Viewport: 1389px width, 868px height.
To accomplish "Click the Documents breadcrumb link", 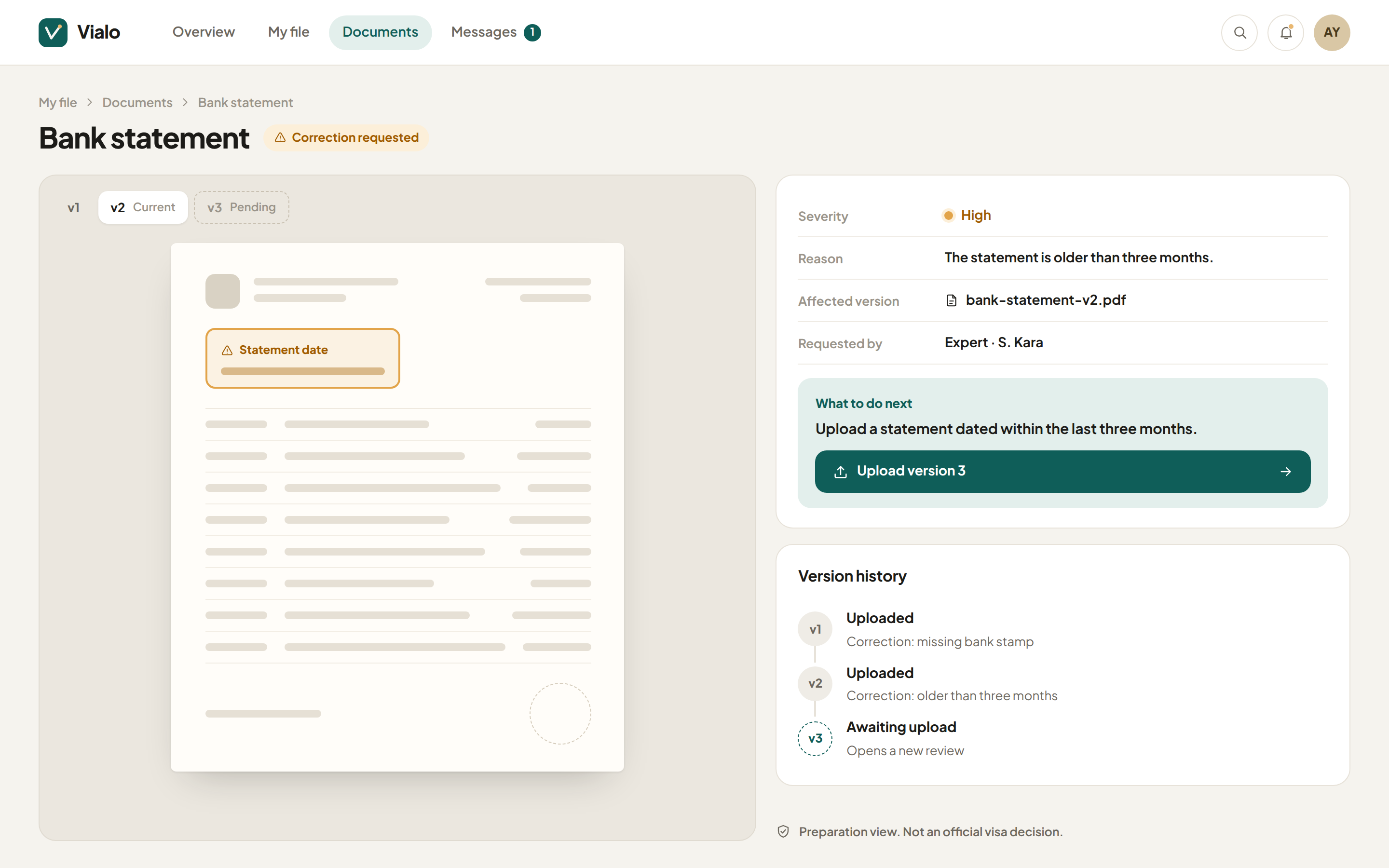I will click(x=137, y=103).
